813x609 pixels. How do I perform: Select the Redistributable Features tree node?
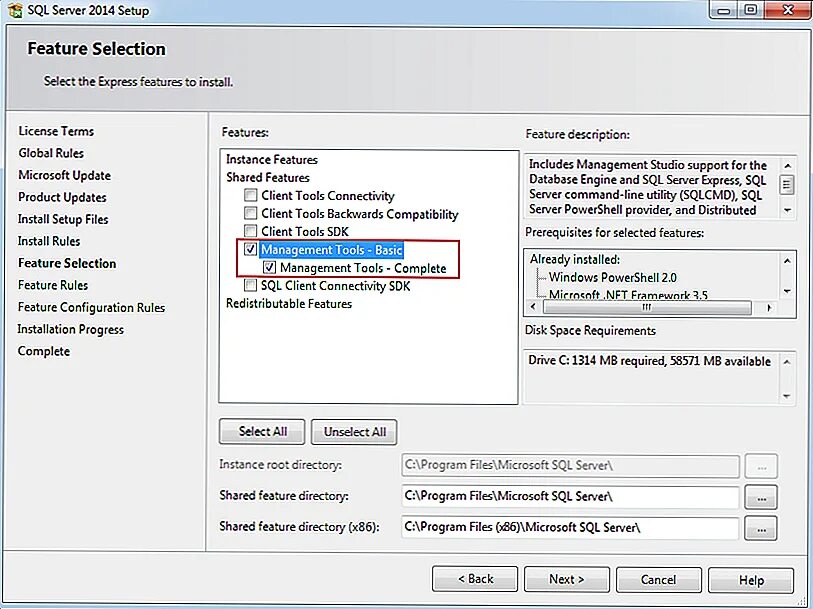[289, 304]
